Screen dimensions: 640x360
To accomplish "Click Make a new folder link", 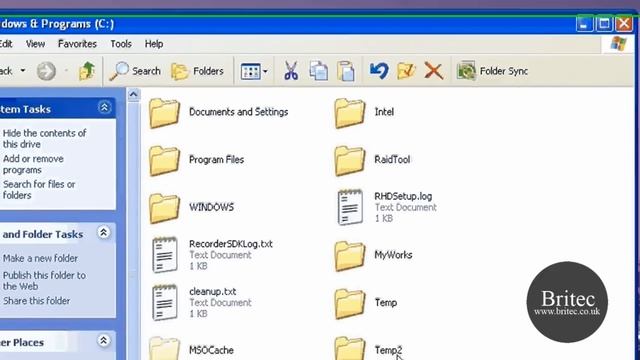I will click(x=40, y=258).
